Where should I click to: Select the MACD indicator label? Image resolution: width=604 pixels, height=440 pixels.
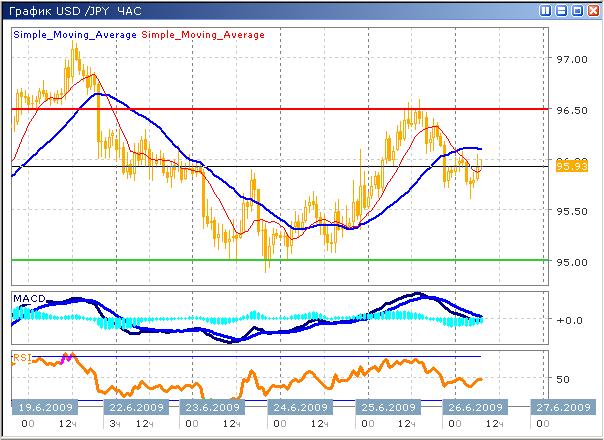[27, 298]
